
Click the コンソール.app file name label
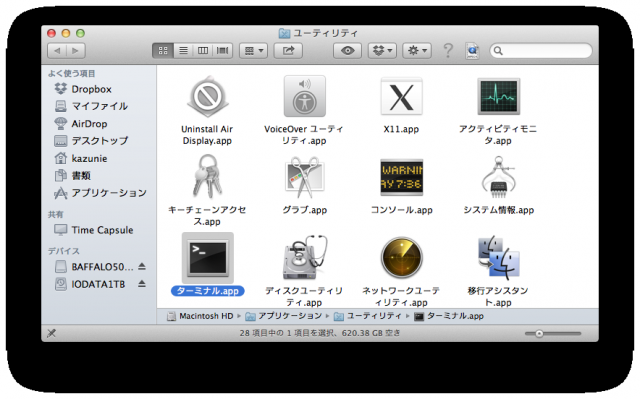pyautogui.click(x=402, y=210)
